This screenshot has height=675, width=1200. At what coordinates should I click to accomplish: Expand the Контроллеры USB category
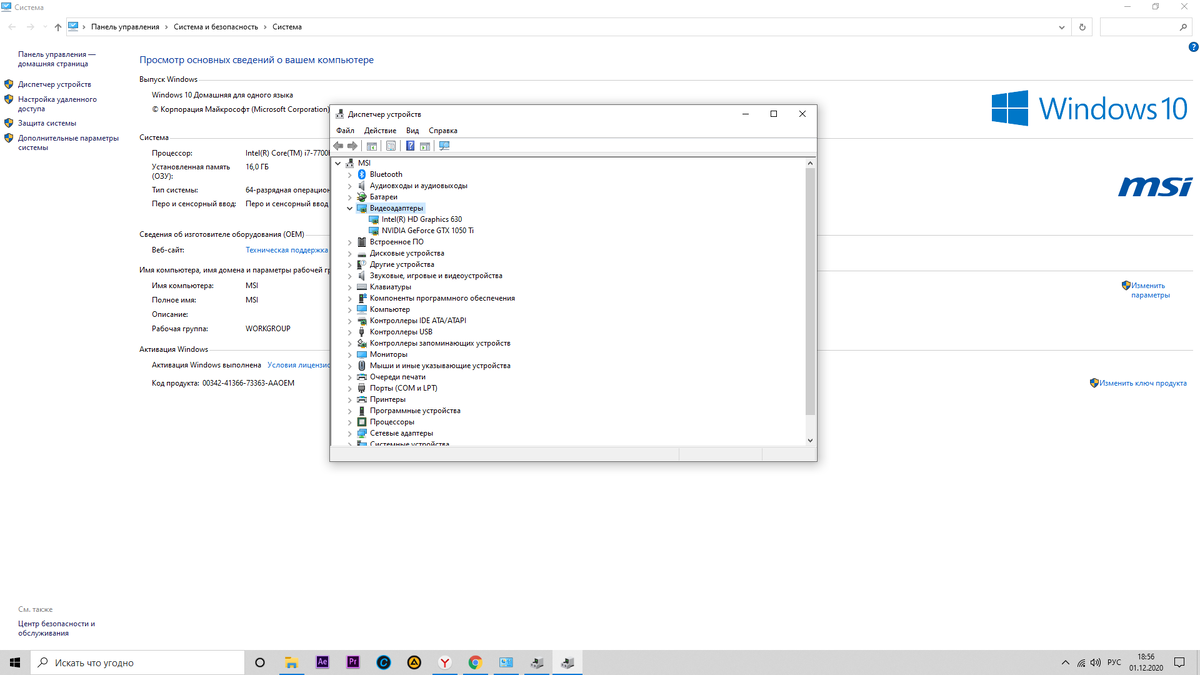point(350,332)
